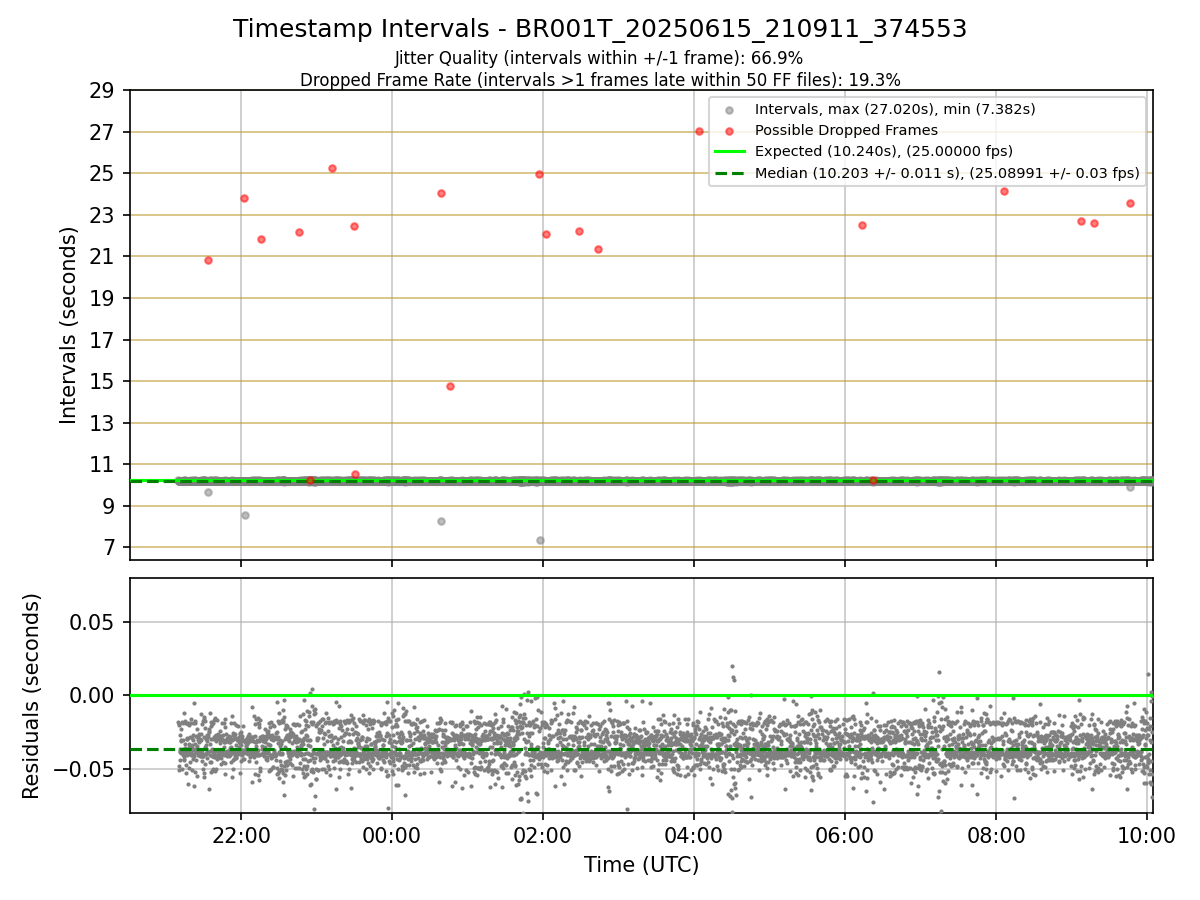
Task: Click the solid green line sample in legend
Action: click(730, 151)
